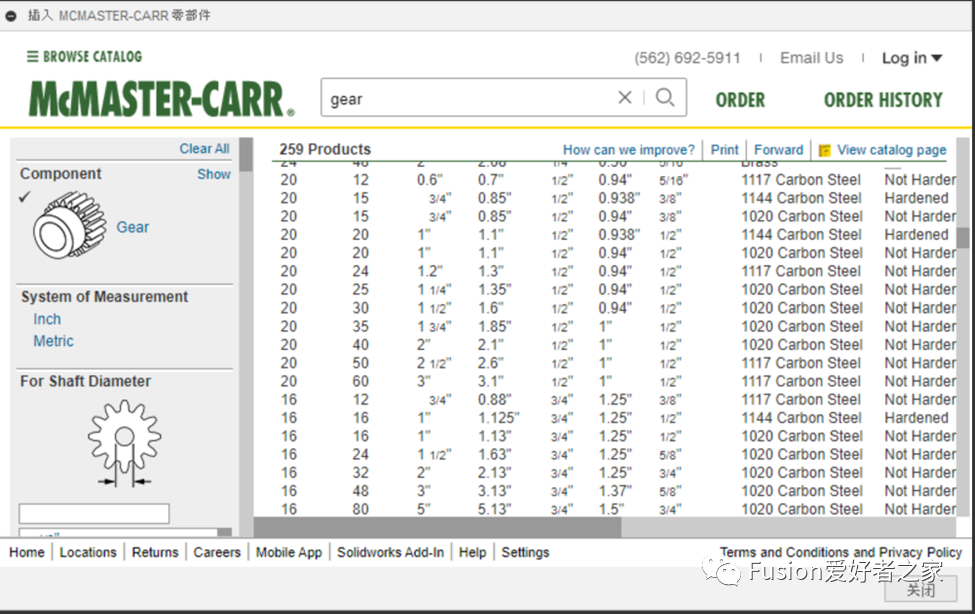Click the Print link
This screenshot has height=614, width=975.
(725, 150)
